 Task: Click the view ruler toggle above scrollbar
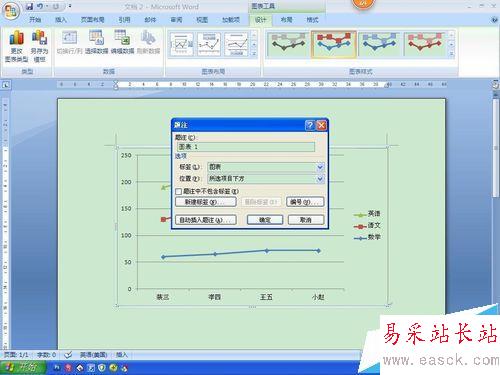(x=496, y=85)
